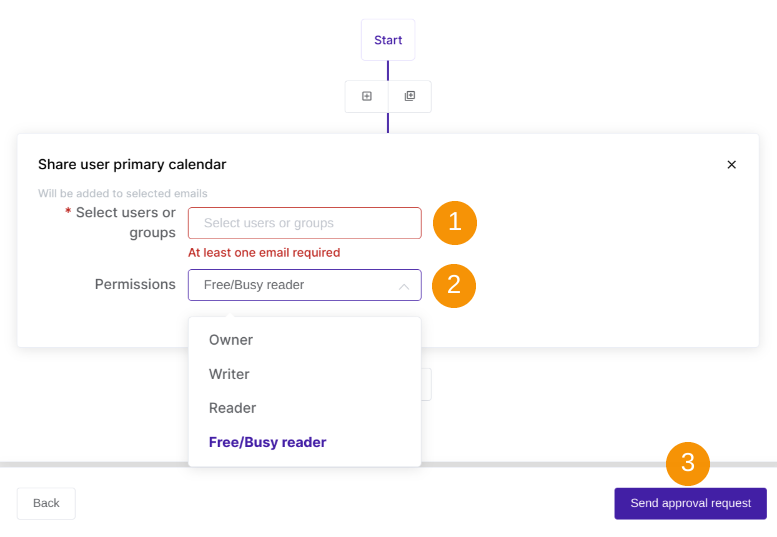Select Owner permission option
This screenshot has width=777, height=537.
(x=231, y=340)
